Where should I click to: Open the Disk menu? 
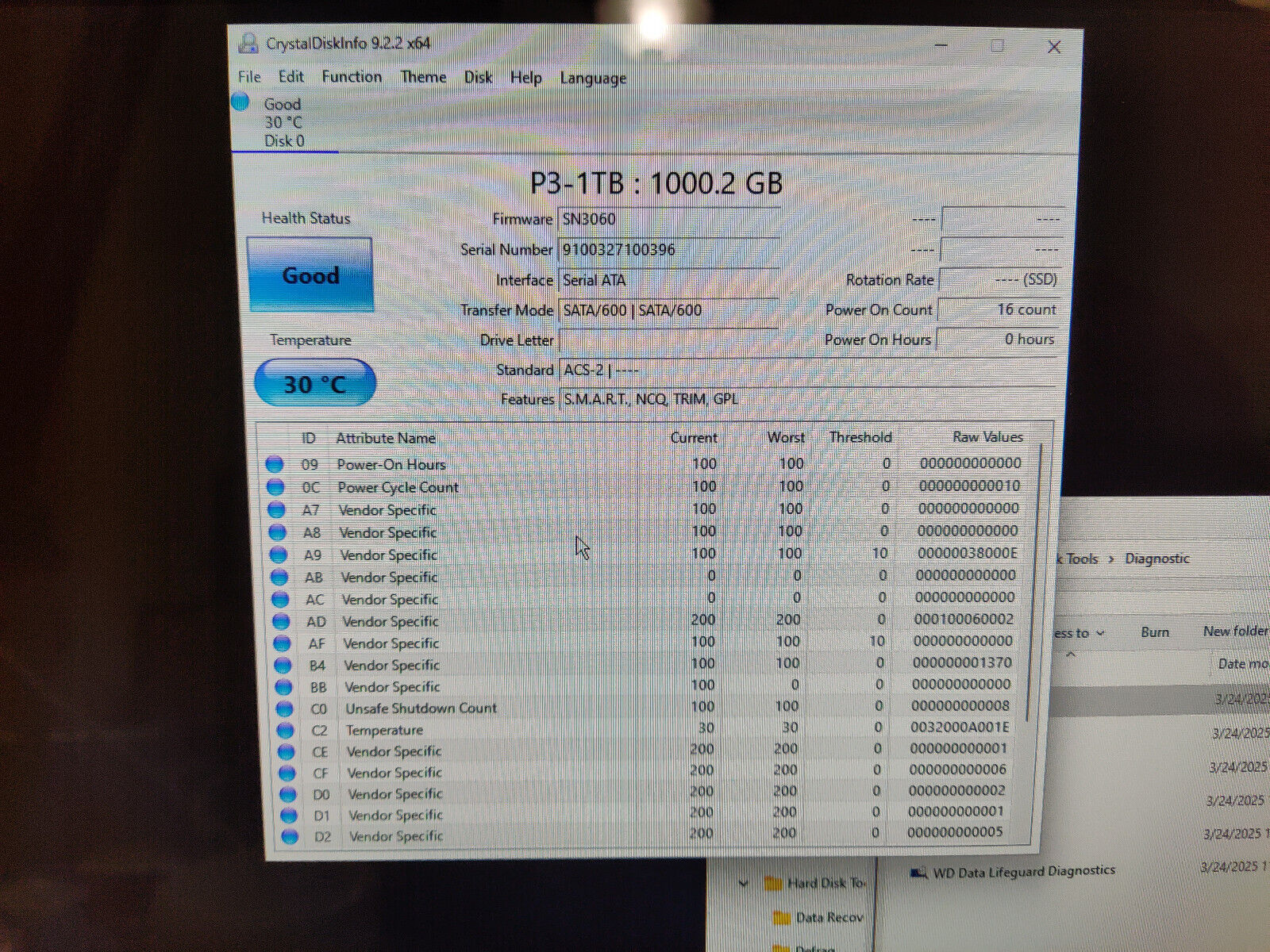tap(478, 77)
